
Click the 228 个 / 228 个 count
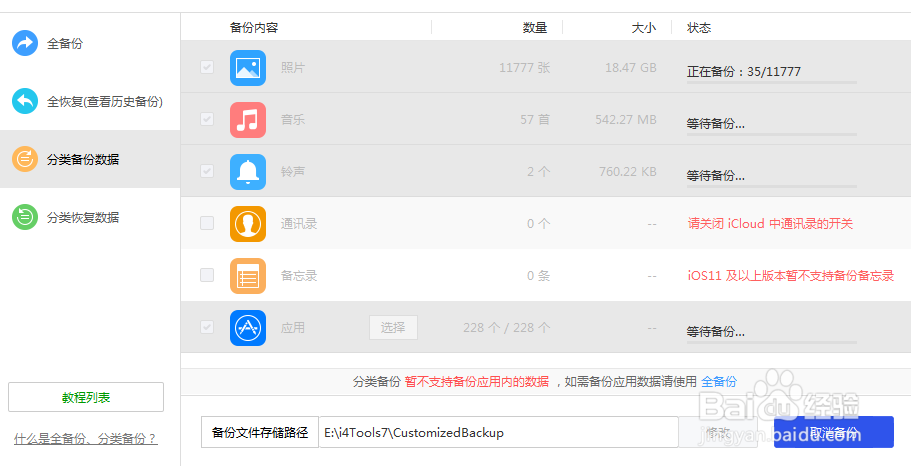point(507,328)
